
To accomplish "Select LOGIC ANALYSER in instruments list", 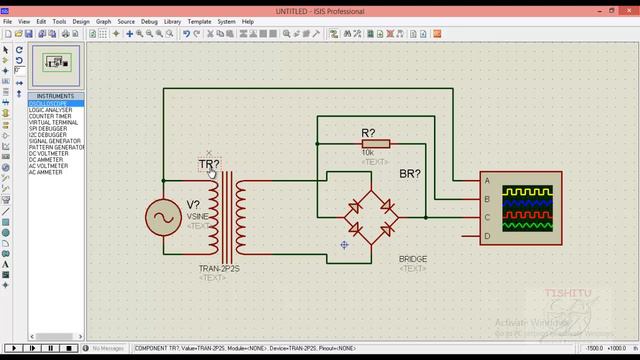I will 56,110.
